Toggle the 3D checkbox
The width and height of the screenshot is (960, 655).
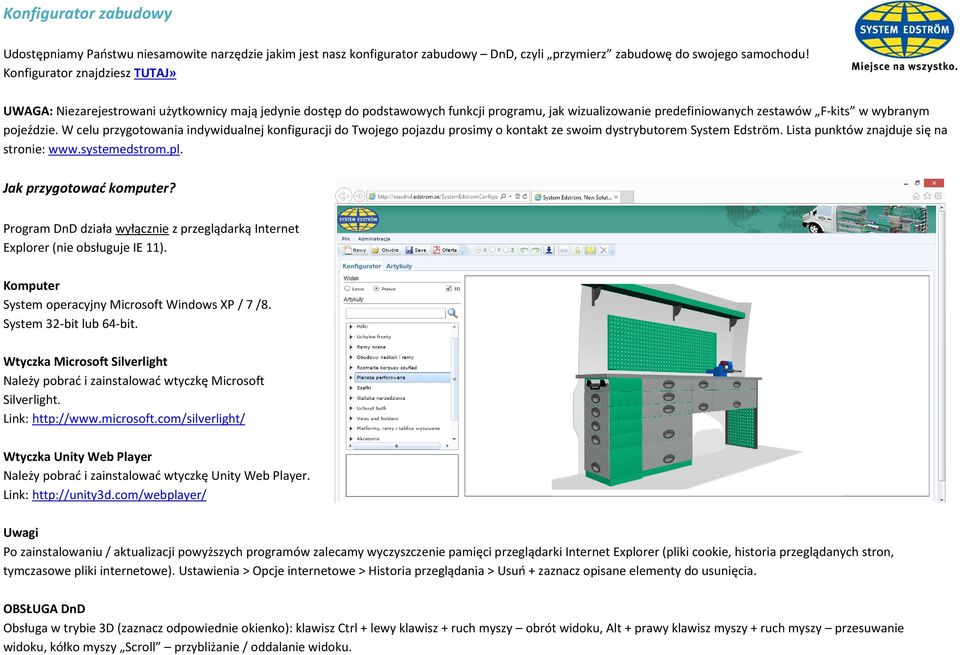tap(449, 288)
